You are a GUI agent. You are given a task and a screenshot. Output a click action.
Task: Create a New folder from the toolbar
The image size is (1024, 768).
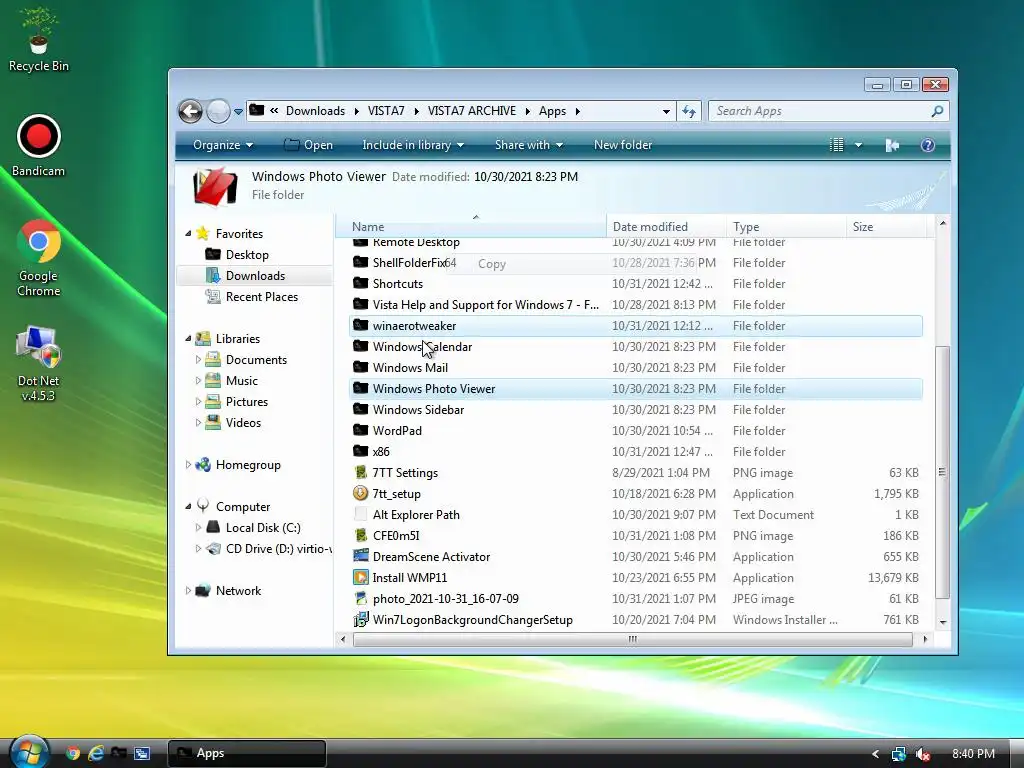pos(622,145)
